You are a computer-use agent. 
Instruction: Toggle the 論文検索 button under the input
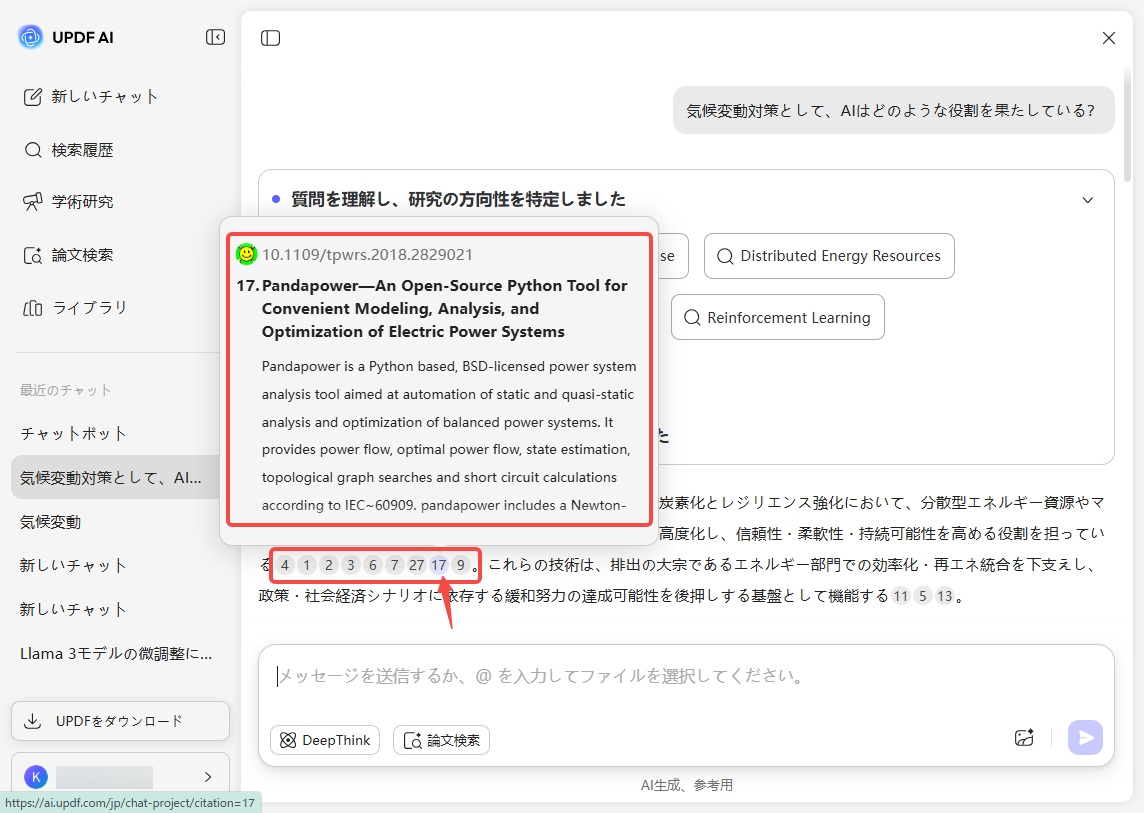click(441, 740)
